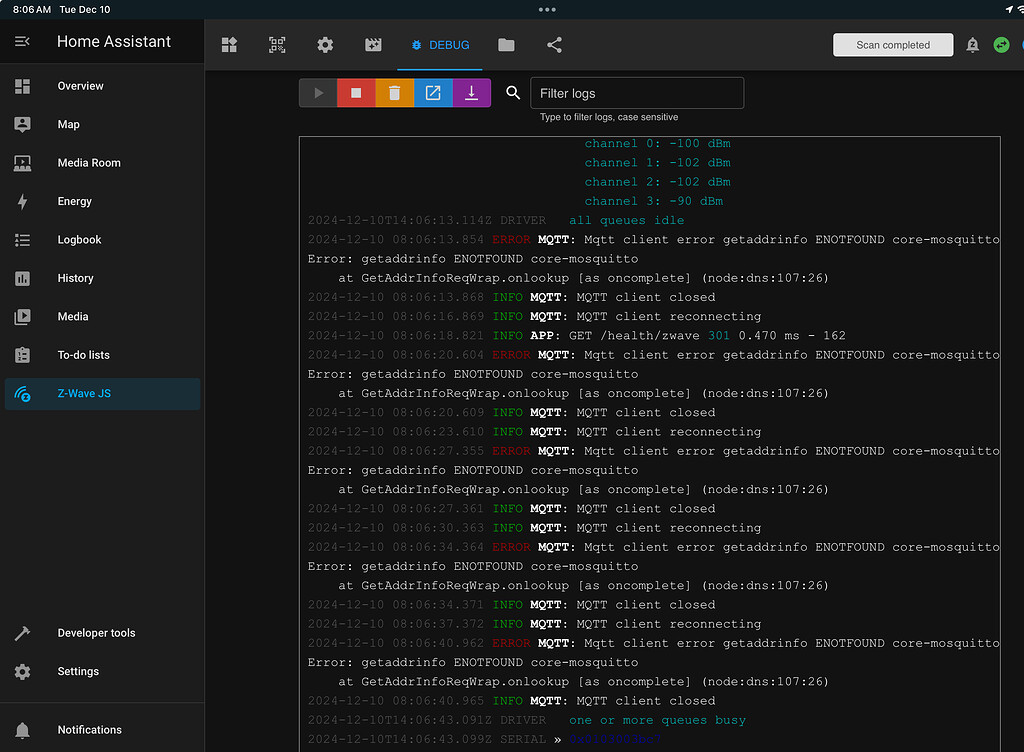1024x752 pixels.
Task: Open the log in a new window
Action: click(433, 92)
